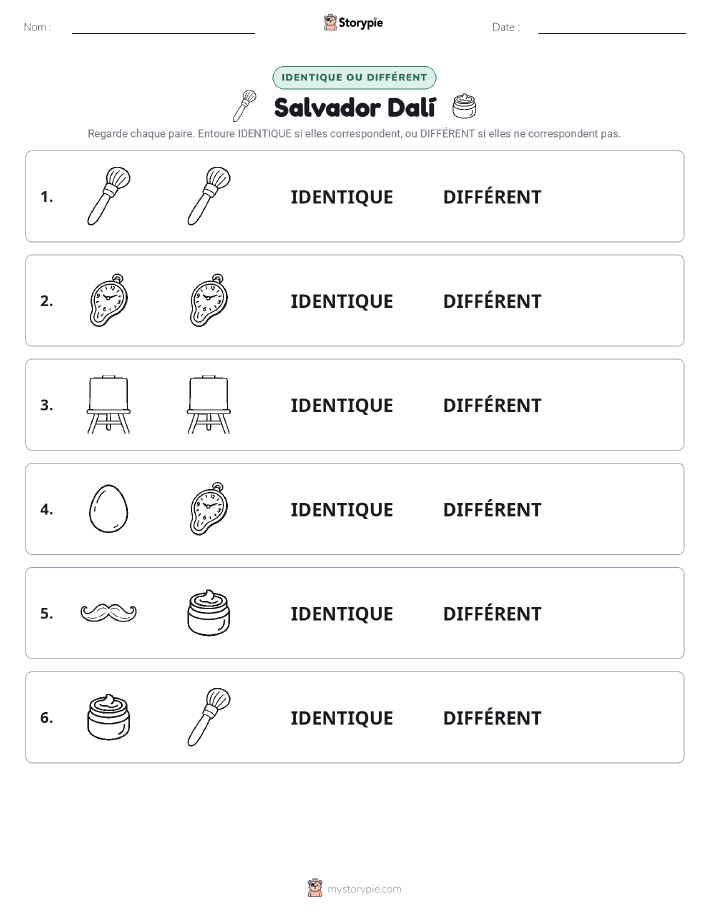Choose IDENTIQUE for pair 3
The height and width of the screenshot is (917, 709).
pos(342,405)
